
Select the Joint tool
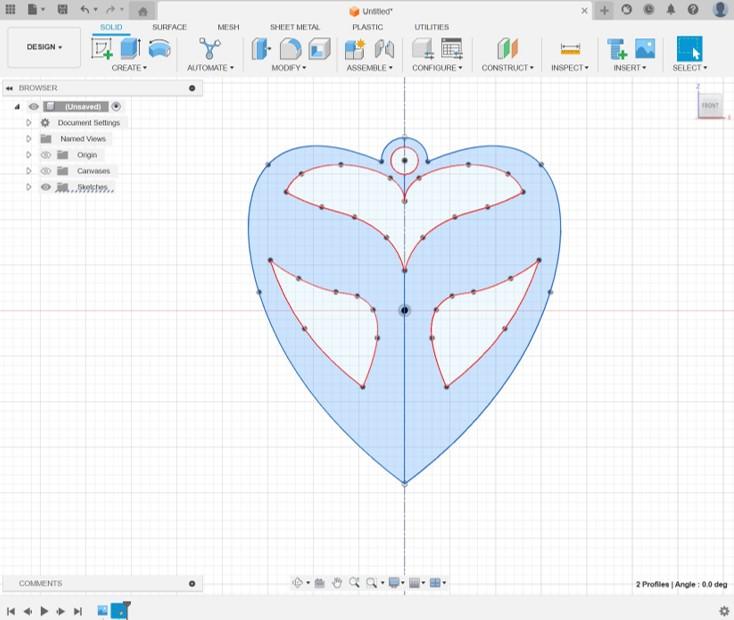[384, 49]
